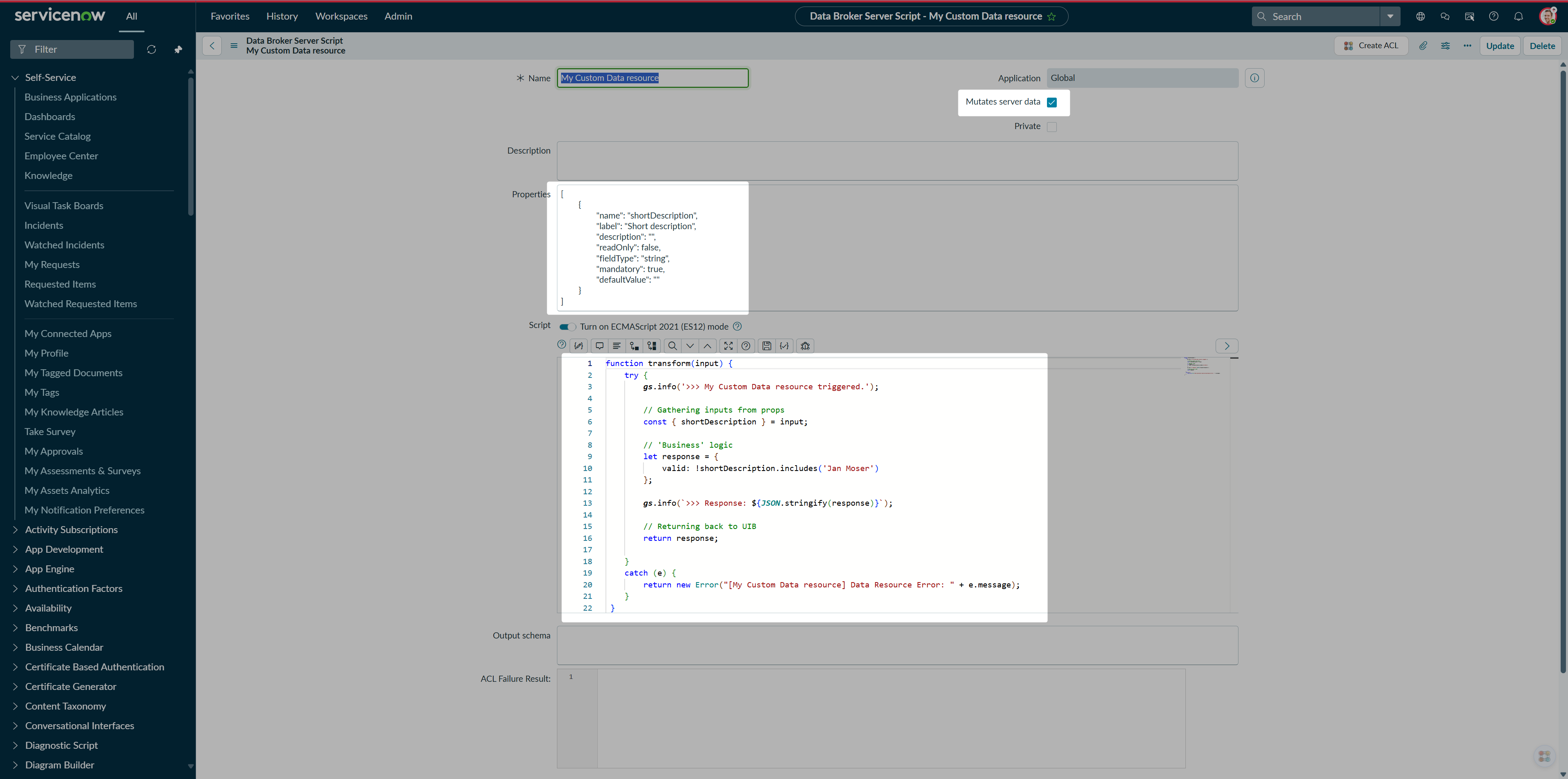This screenshot has width=1568, height=779.
Task: Open the global search dropdown arrow
Action: point(1390,16)
